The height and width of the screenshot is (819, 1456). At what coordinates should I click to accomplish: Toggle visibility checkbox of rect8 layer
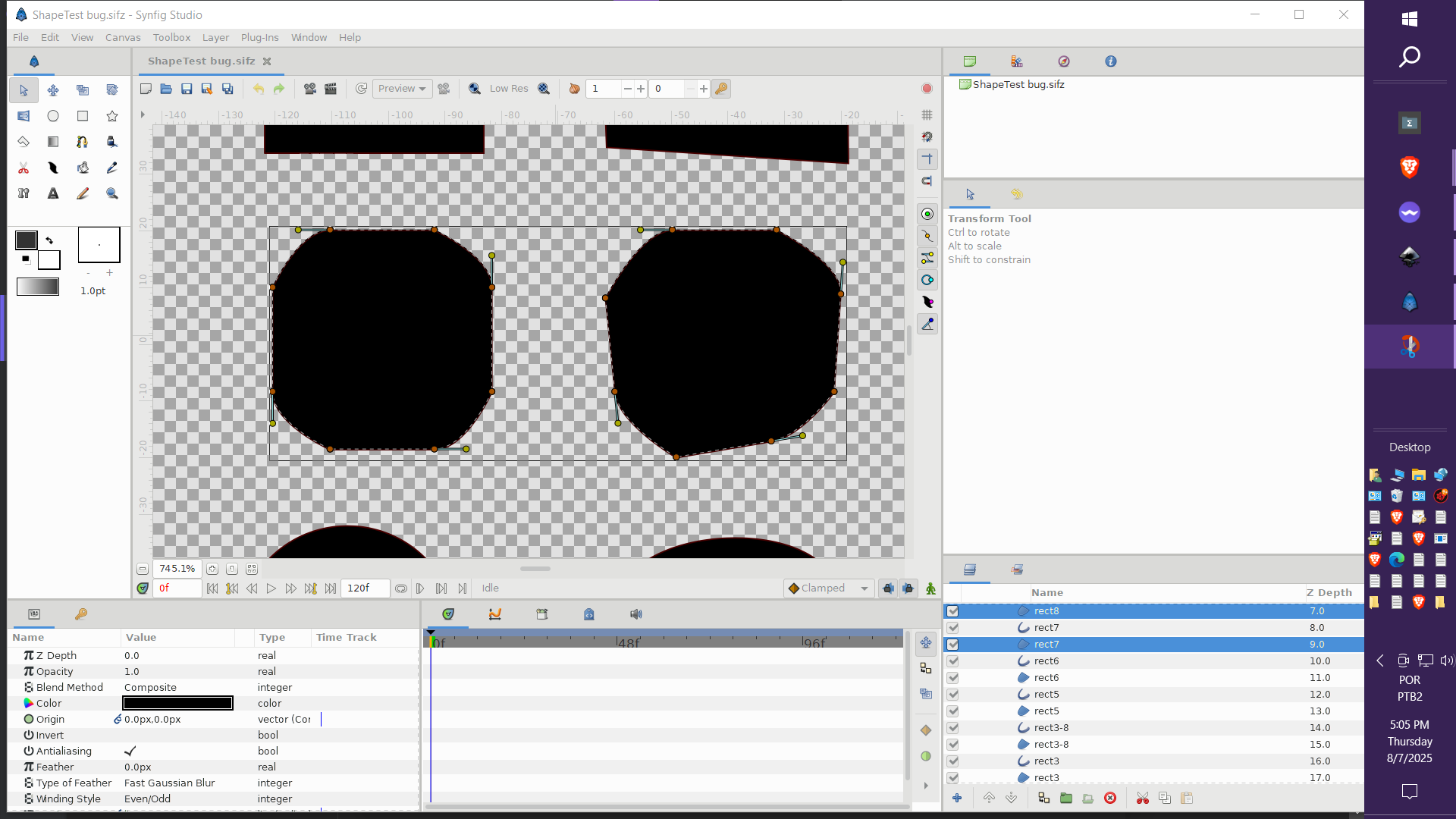click(953, 611)
